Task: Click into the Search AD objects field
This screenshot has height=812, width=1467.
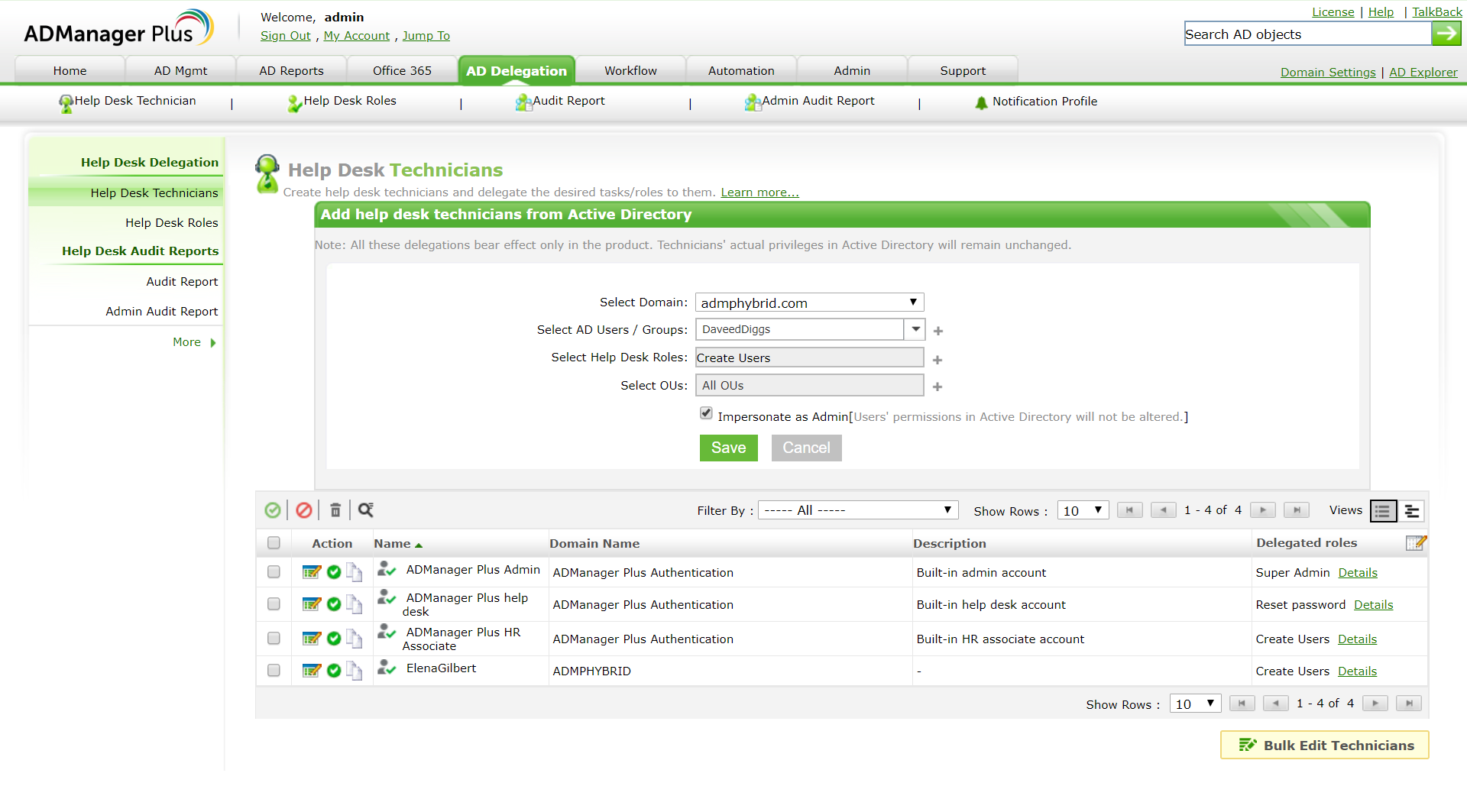Action: 1307,34
